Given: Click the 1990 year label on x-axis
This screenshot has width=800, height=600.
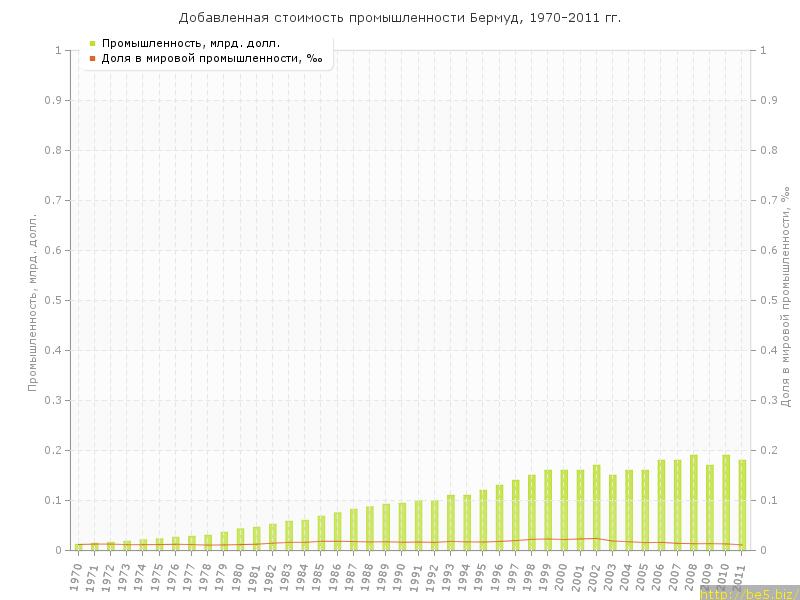Looking at the screenshot, I should coord(400,577).
